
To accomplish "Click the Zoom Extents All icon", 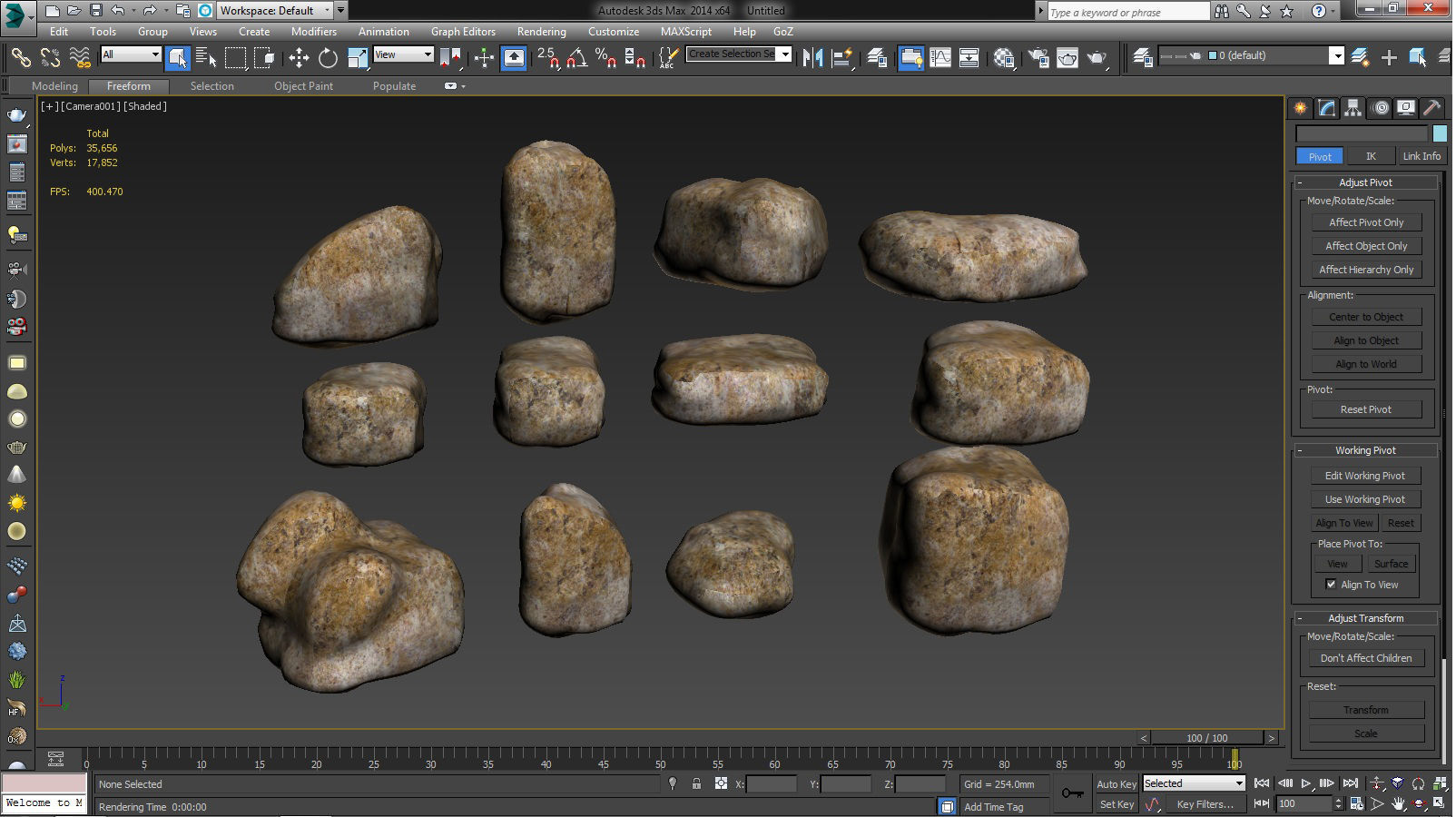I will point(1440,783).
